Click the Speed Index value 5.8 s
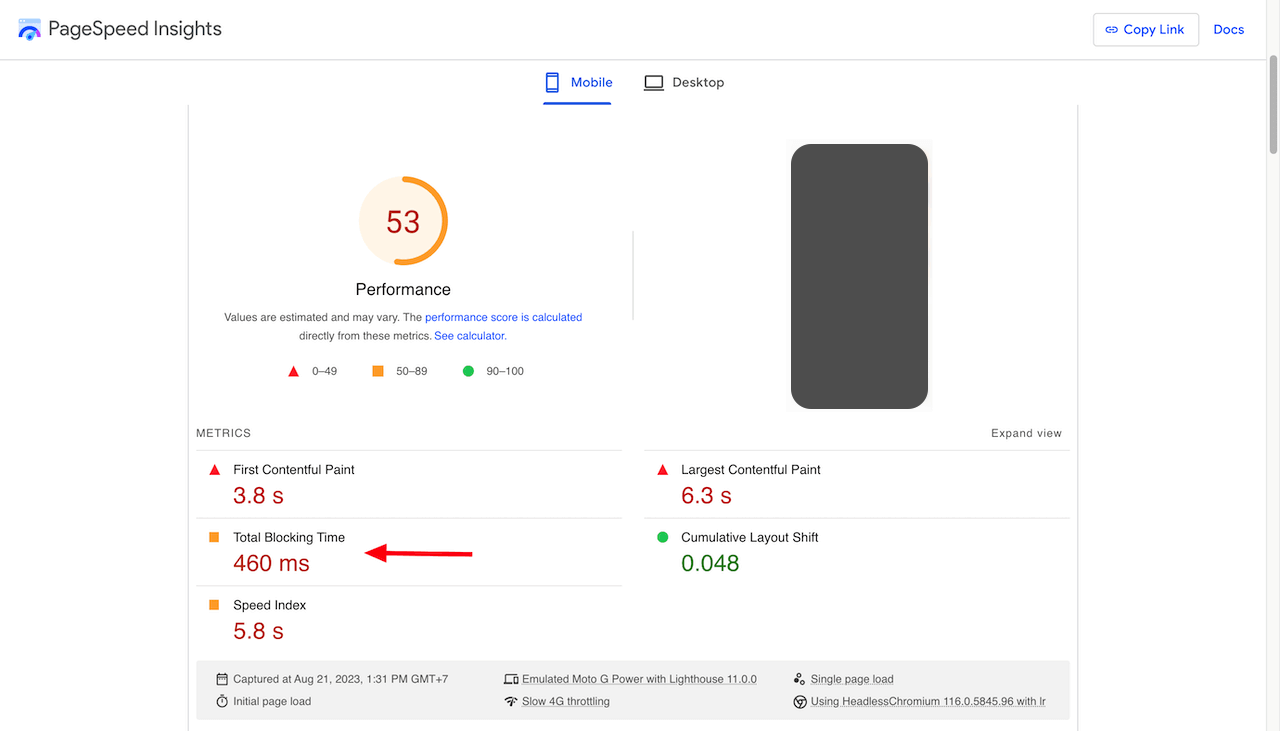Screen dimensions: 1280x731 [258, 631]
